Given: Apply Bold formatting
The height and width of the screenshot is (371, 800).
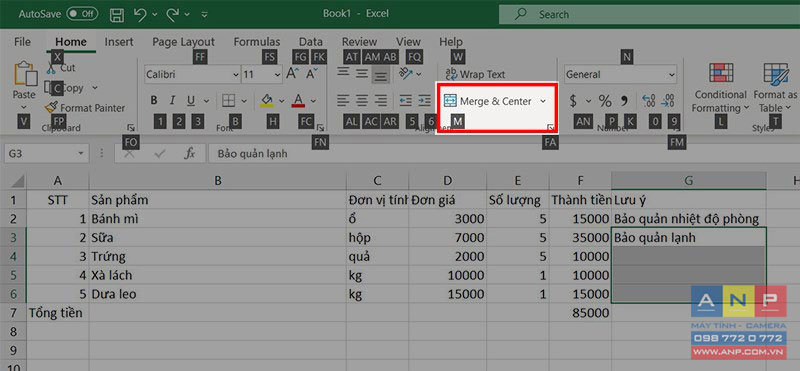Looking at the screenshot, I should pyautogui.click(x=154, y=101).
